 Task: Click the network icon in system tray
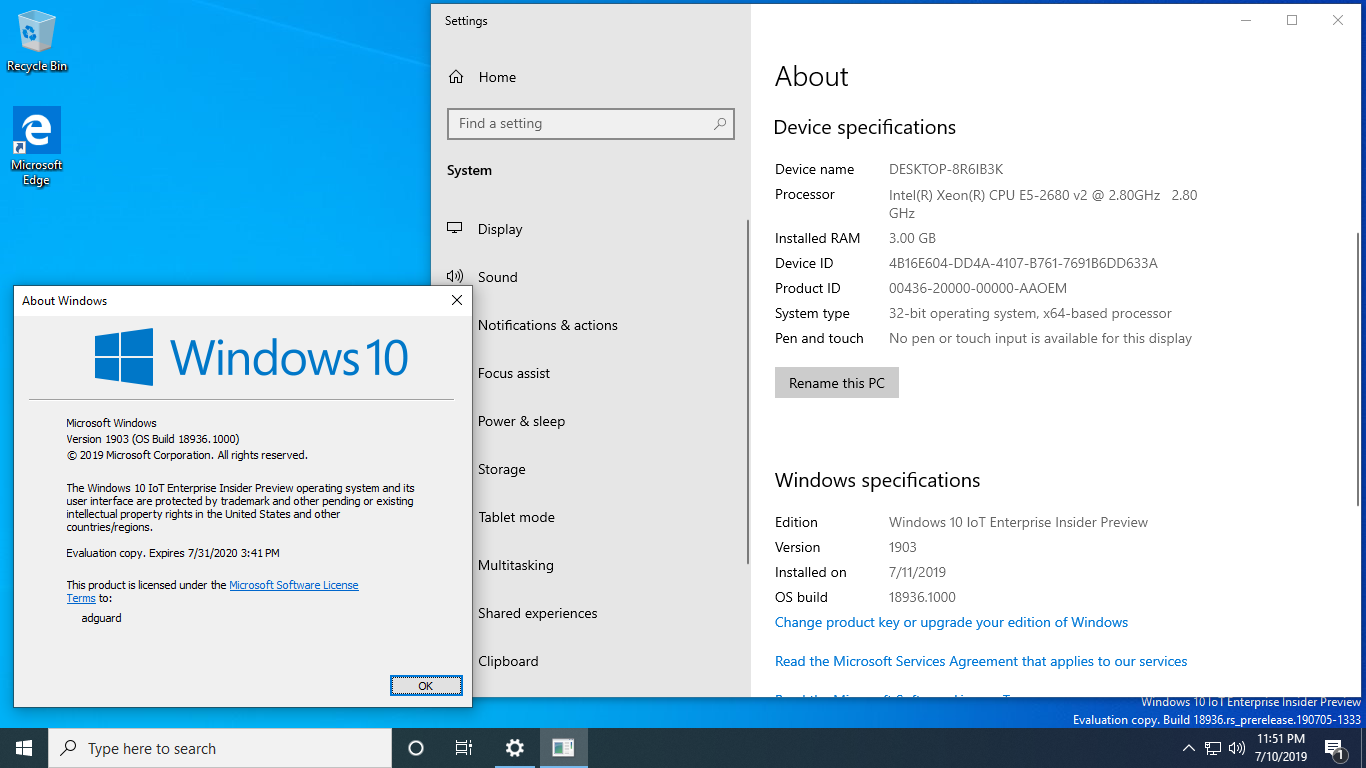pyautogui.click(x=1213, y=748)
